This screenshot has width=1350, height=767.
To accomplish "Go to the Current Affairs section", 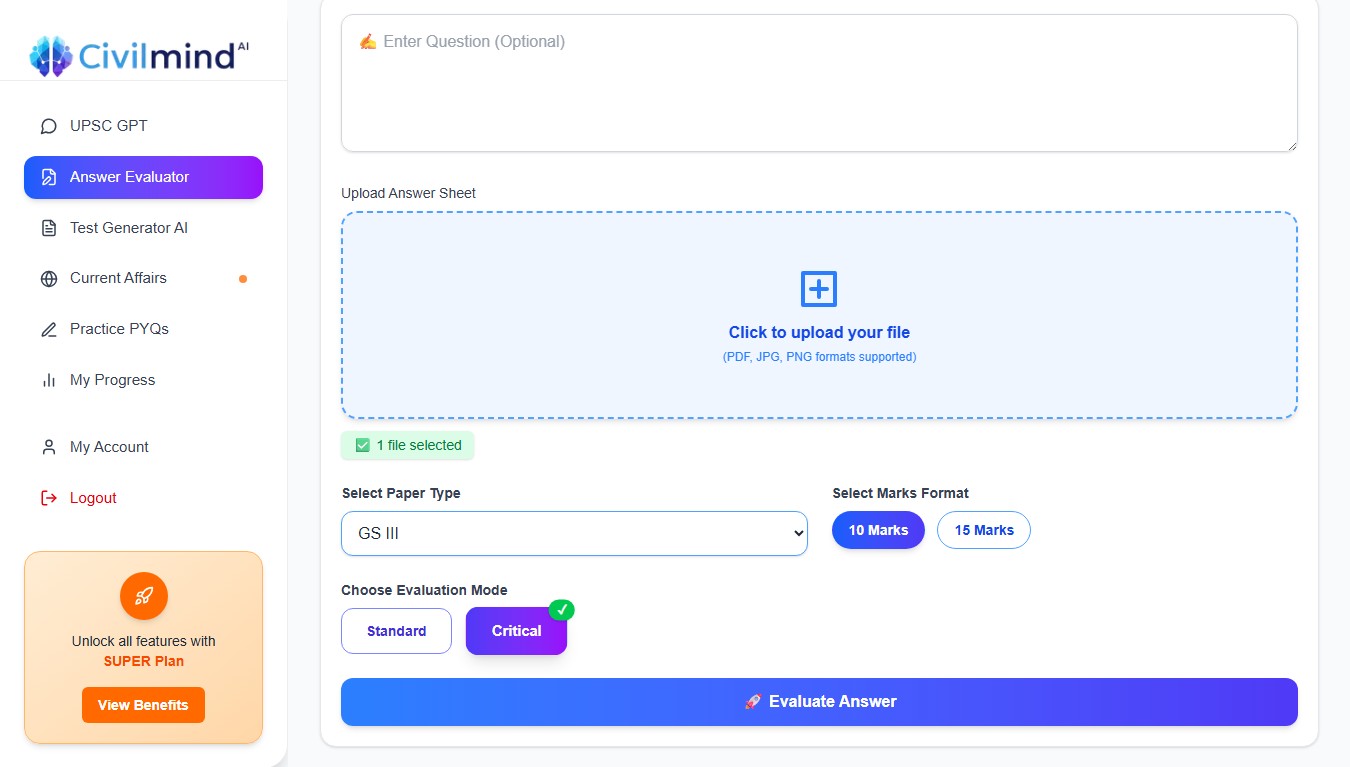I will 118,278.
